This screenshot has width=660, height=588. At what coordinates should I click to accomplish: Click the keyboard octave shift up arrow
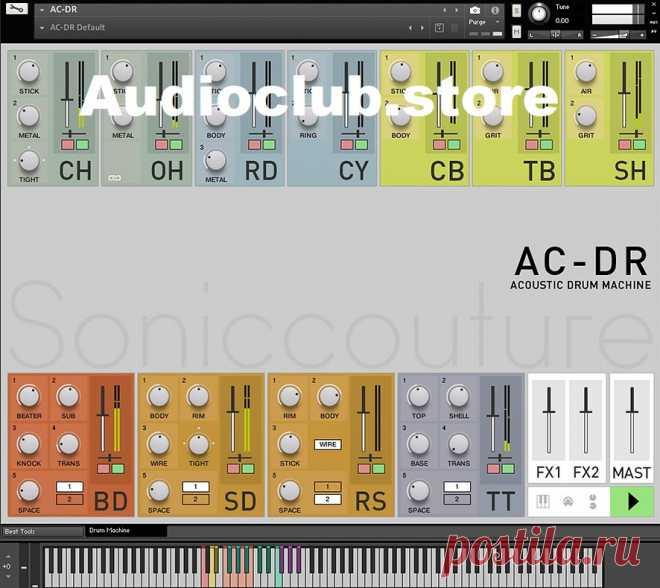8,556
